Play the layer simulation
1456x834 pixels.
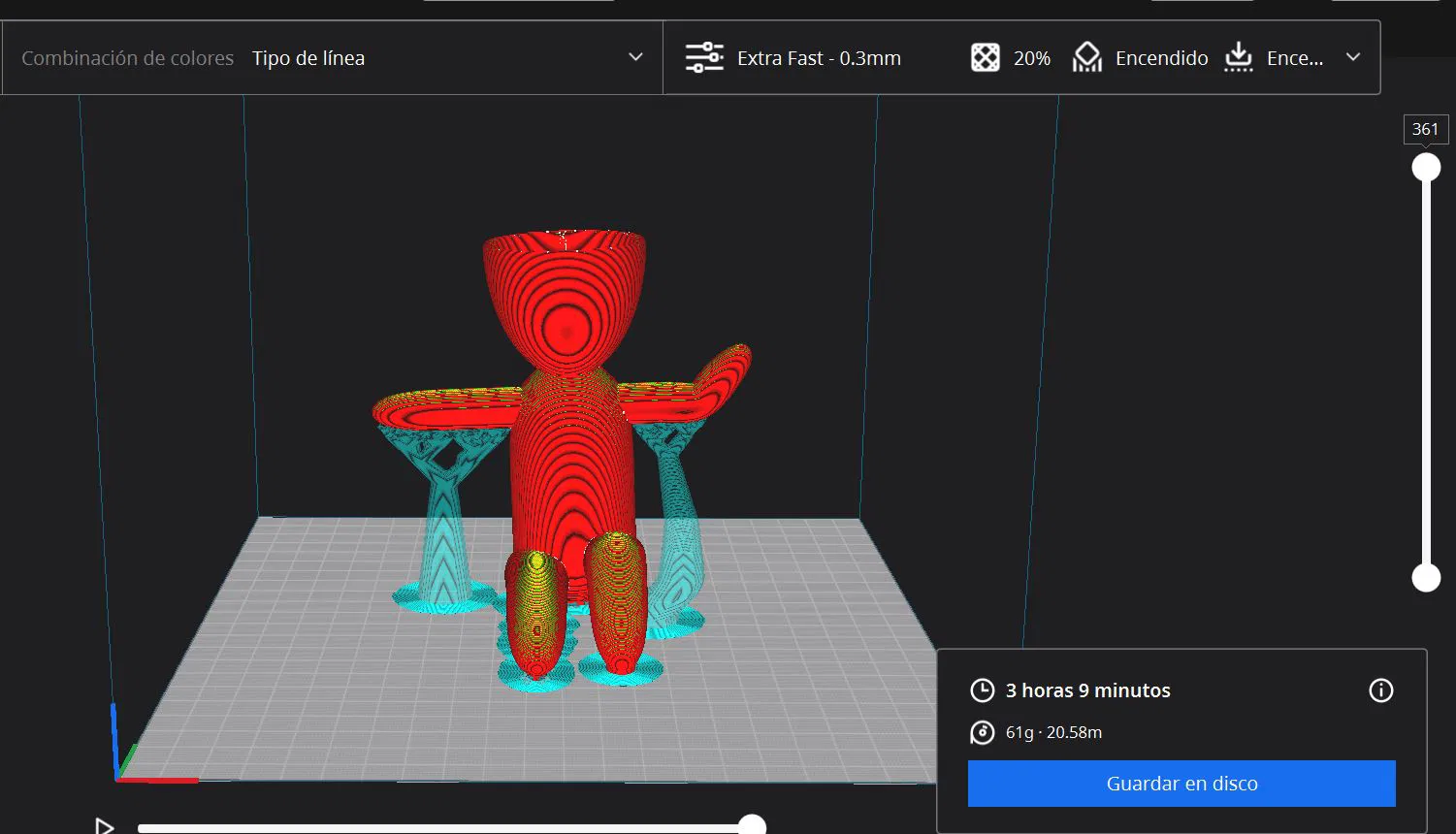104,826
